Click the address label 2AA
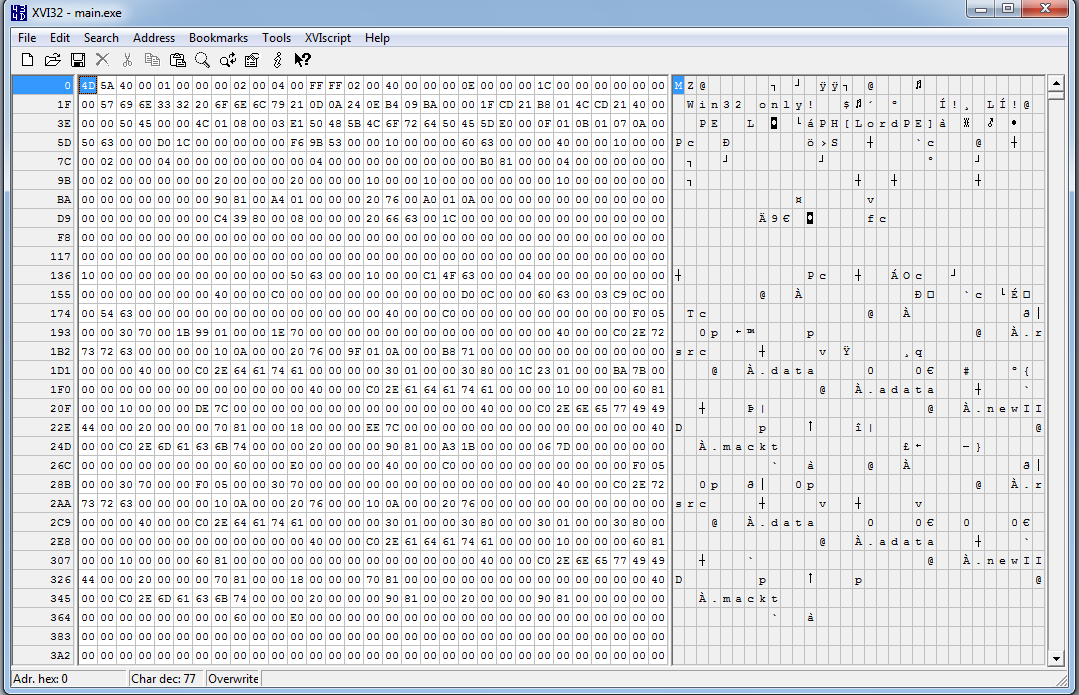 pyautogui.click(x=61, y=504)
